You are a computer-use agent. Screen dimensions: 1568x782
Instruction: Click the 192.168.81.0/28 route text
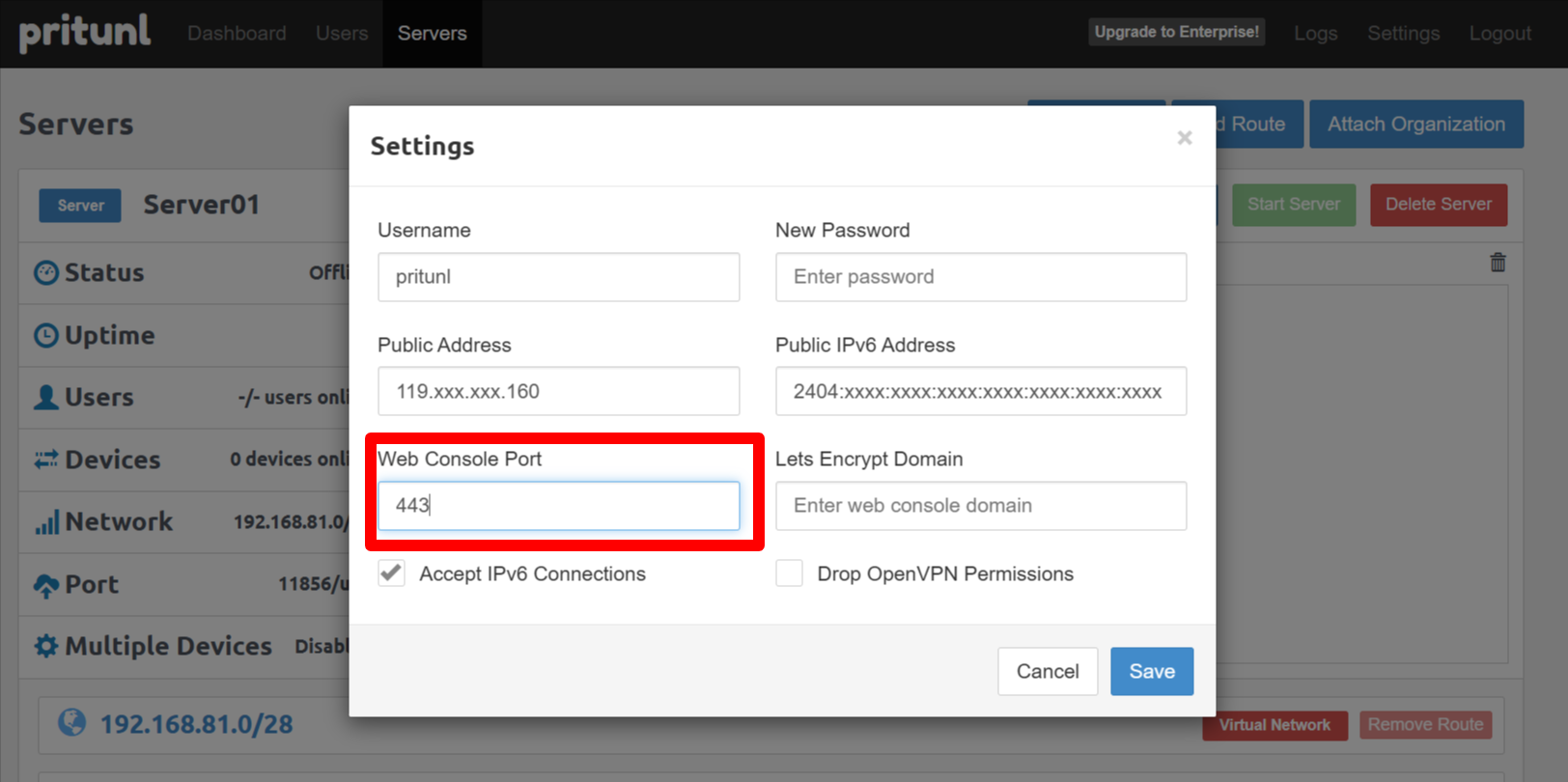tap(197, 724)
